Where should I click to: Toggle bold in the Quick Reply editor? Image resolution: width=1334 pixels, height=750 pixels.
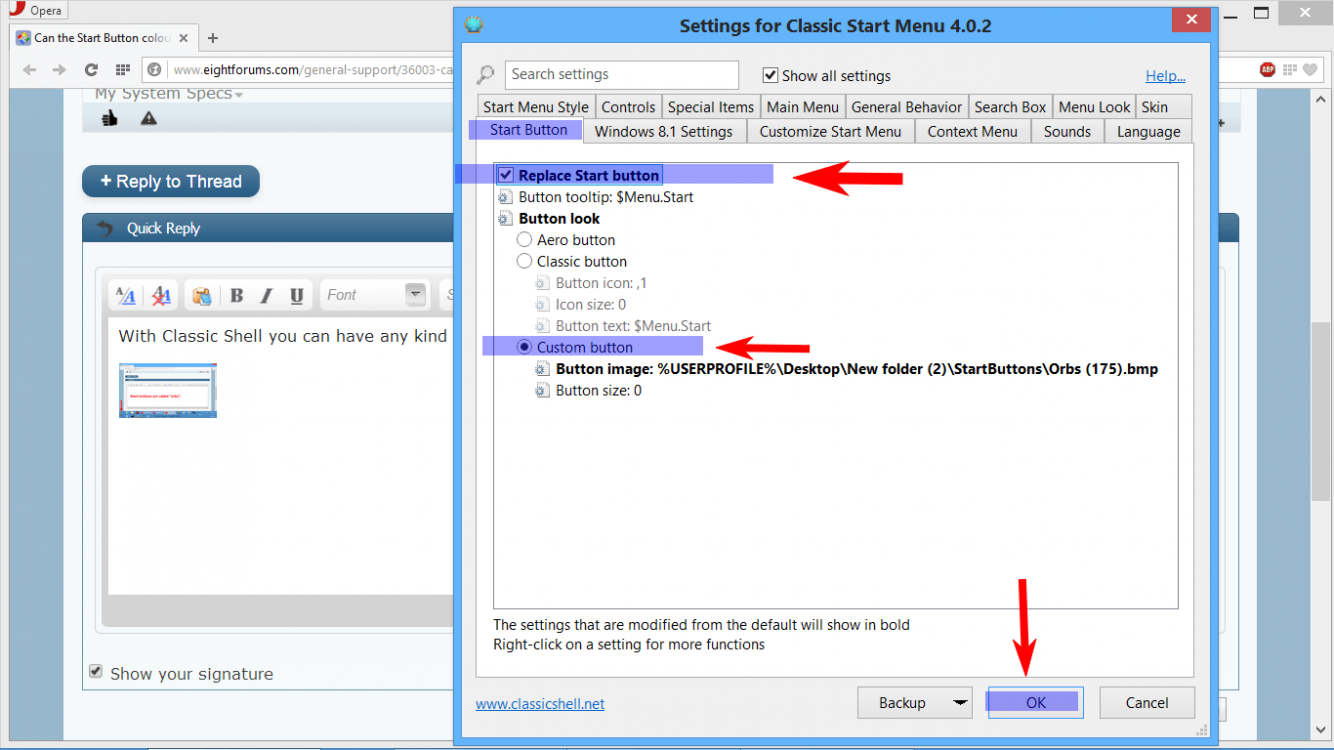[x=237, y=295]
